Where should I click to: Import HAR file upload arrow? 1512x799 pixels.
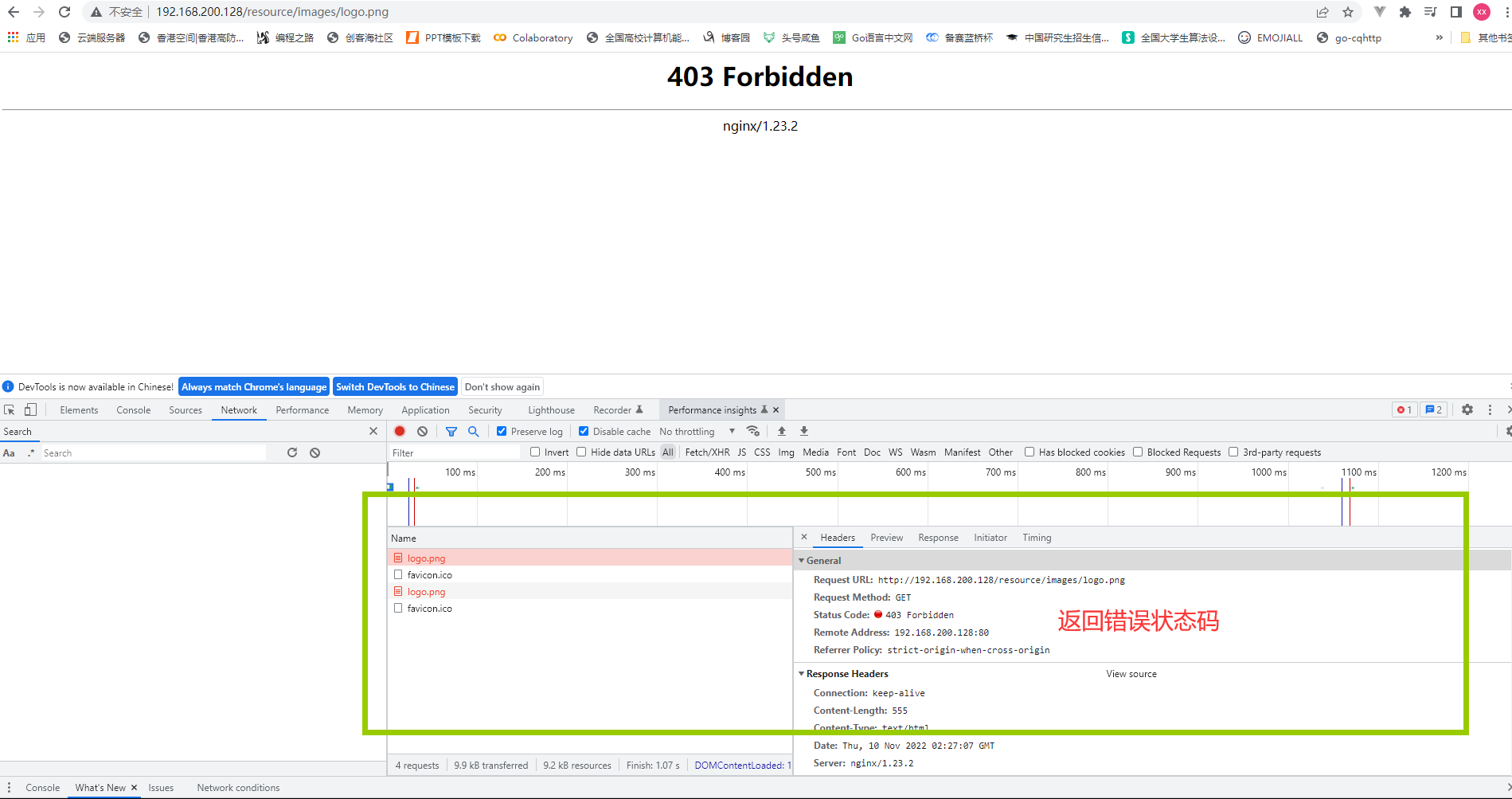782,431
